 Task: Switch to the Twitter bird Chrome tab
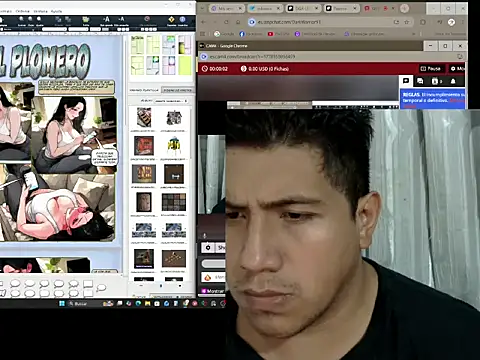pyautogui.click(x=265, y=8)
